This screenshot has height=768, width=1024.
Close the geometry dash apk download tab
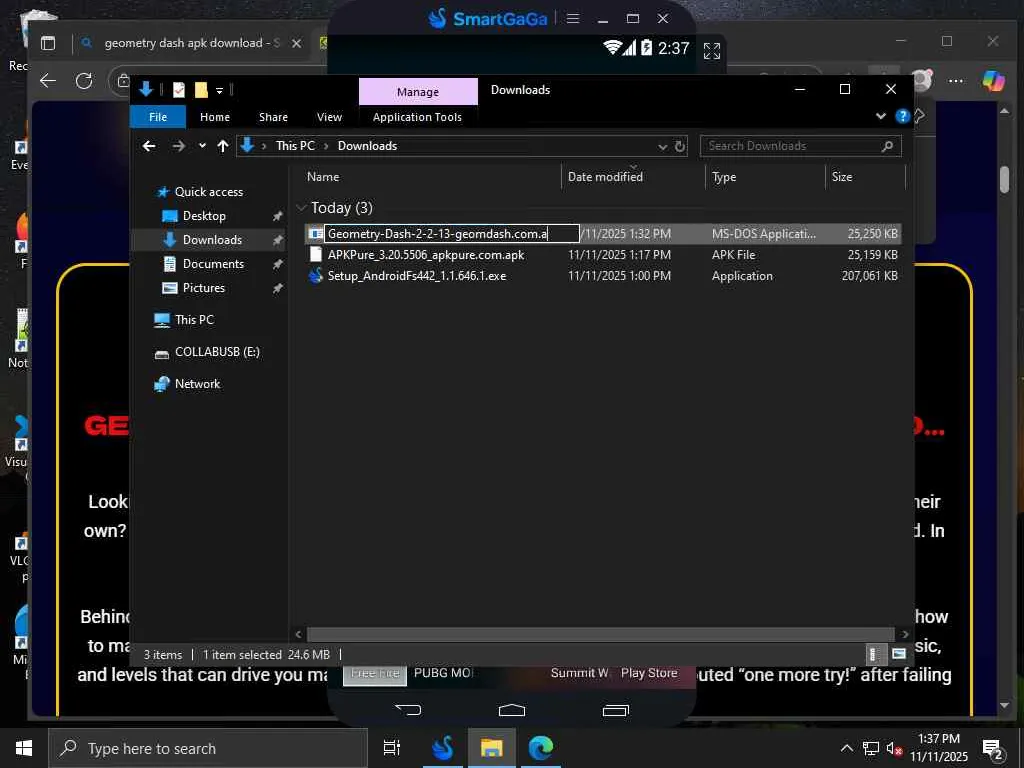296,43
